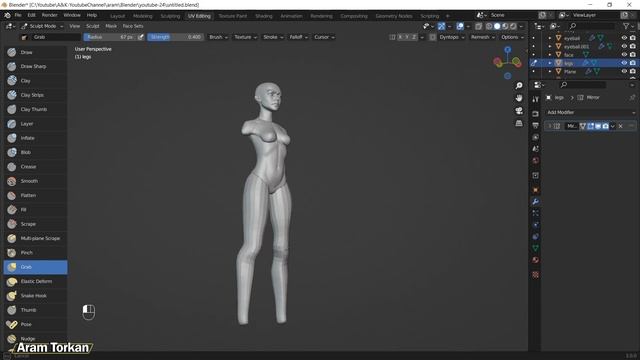Select the Draw Sharp brush
The height and width of the screenshot is (360, 640).
[x=35, y=67]
